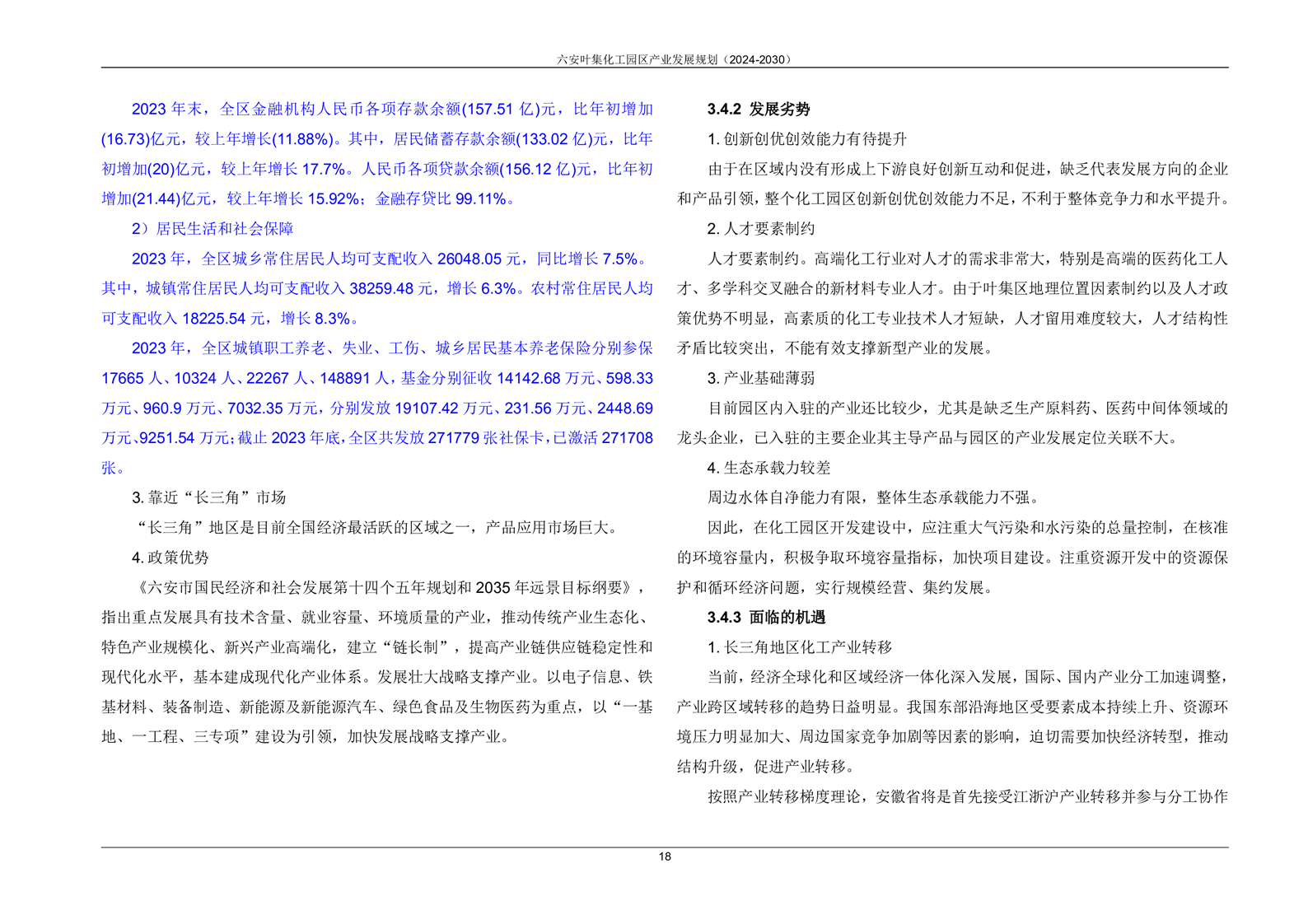Select the subheading 3. 靠近“长三角”市场
Viewport: 1308px width, 924px height.
[x=208, y=497]
